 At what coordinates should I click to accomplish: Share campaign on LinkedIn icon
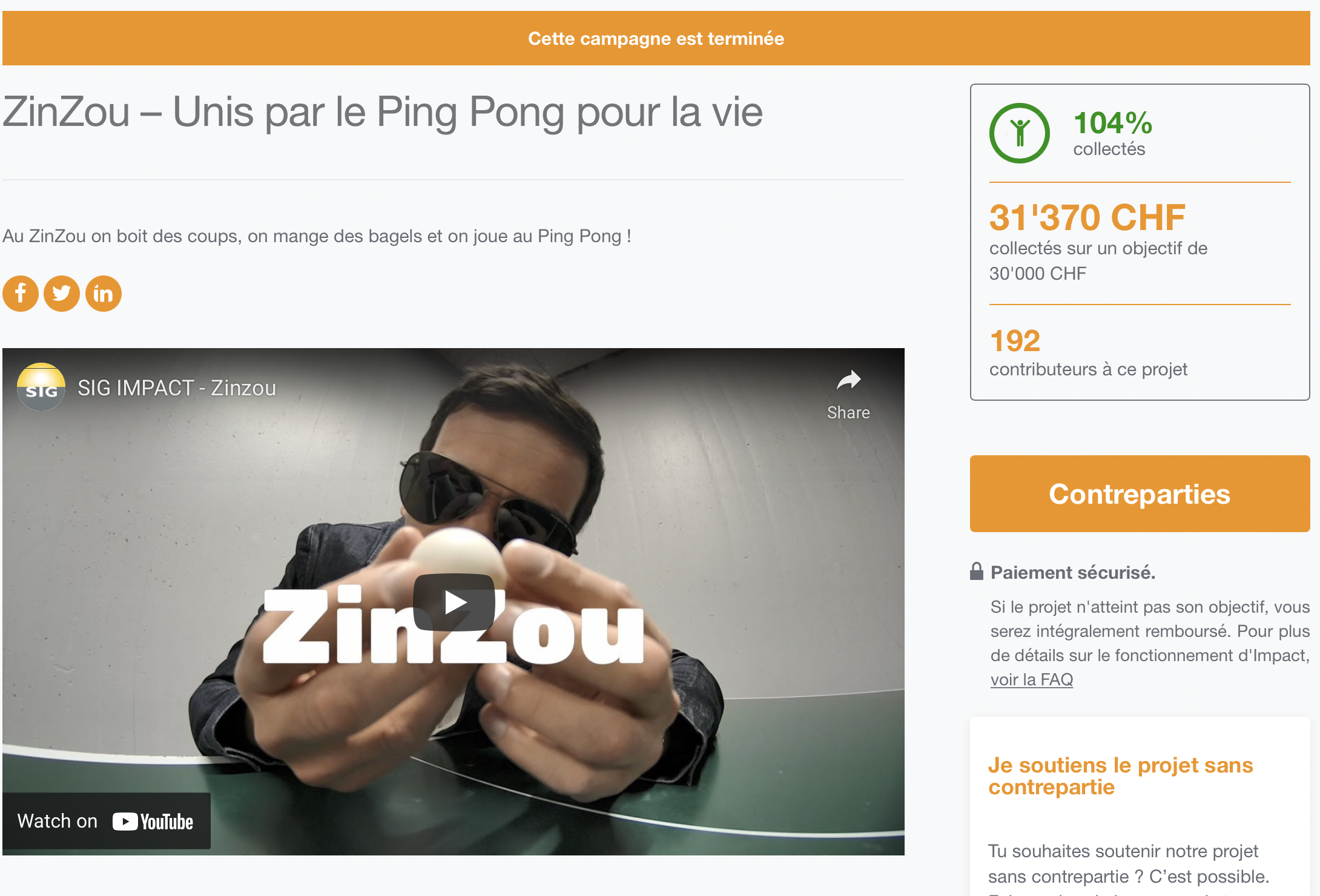click(104, 294)
